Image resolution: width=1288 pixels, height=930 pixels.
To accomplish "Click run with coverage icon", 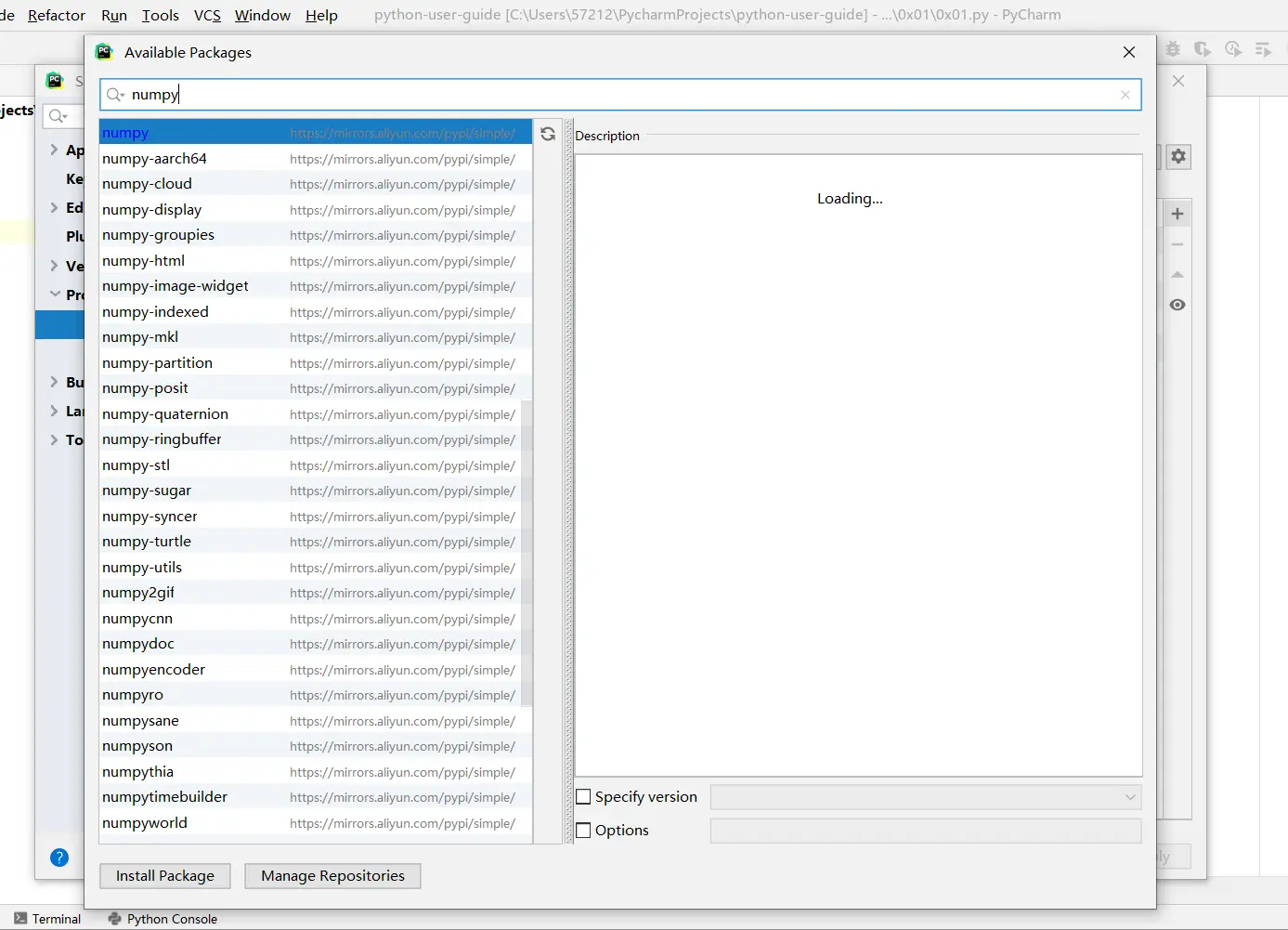I will click(1203, 49).
